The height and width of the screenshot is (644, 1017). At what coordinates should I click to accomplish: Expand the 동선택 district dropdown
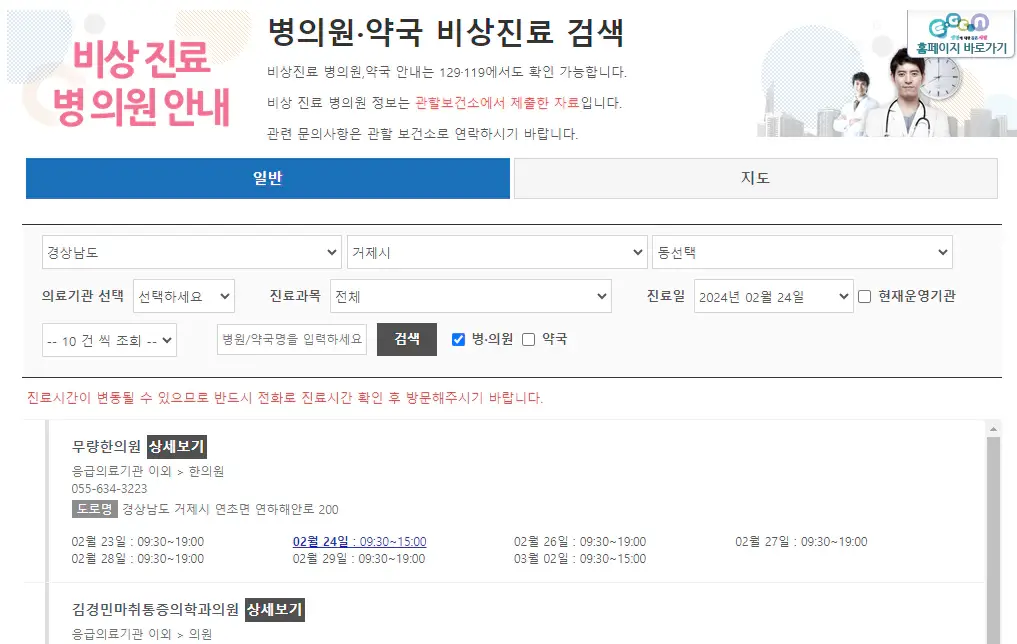tap(805, 251)
